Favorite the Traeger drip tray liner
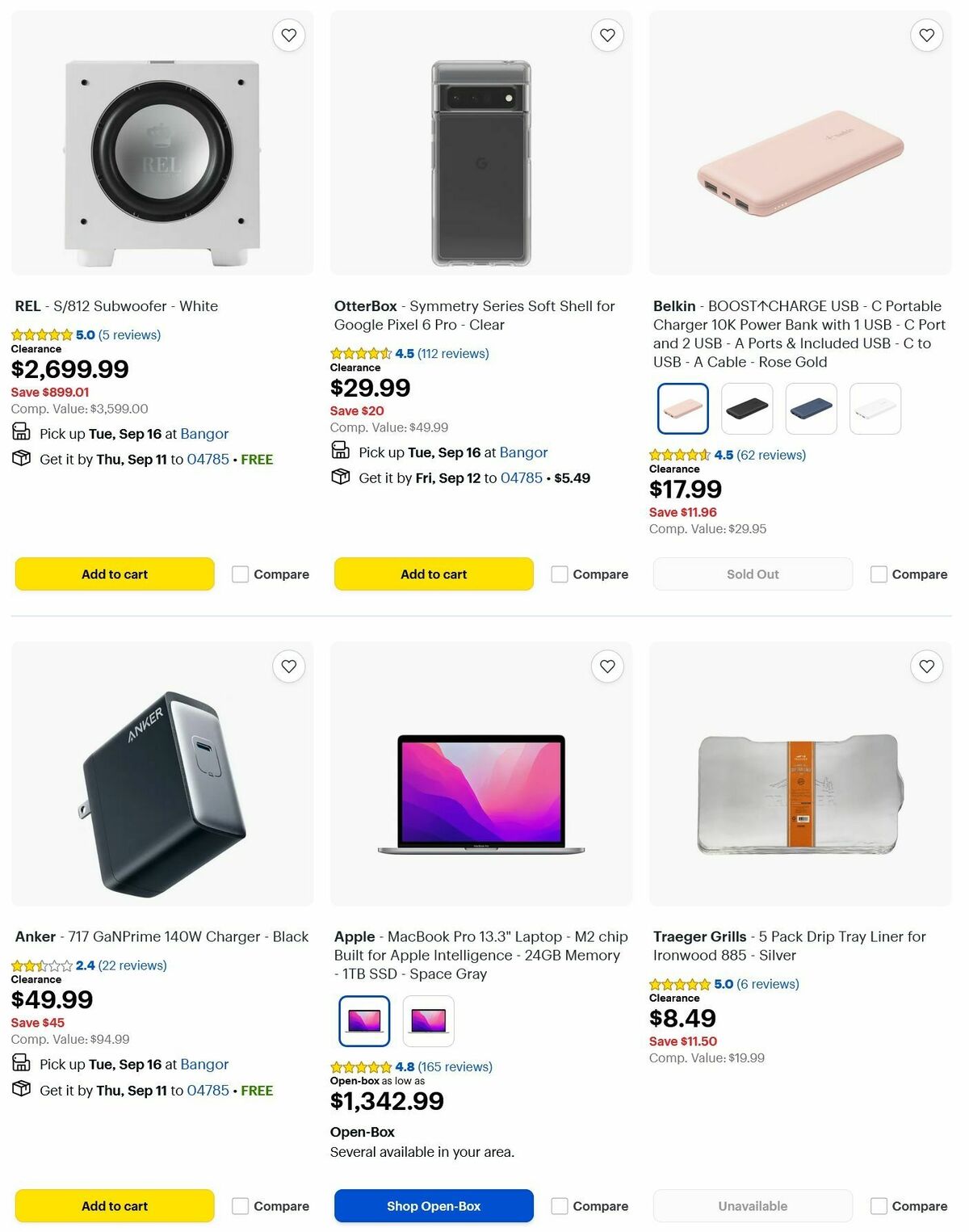Viewport: 969px width, 1232px height. pos(925,666)
